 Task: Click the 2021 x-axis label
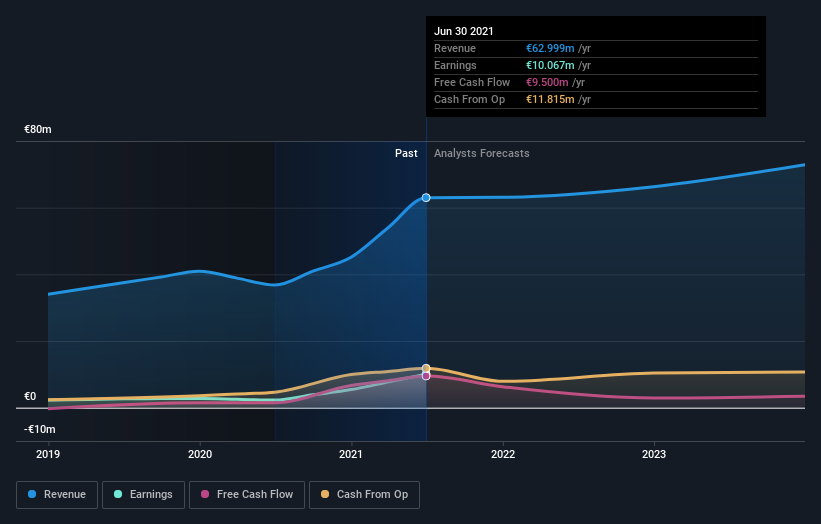click(x=351, y=454)
